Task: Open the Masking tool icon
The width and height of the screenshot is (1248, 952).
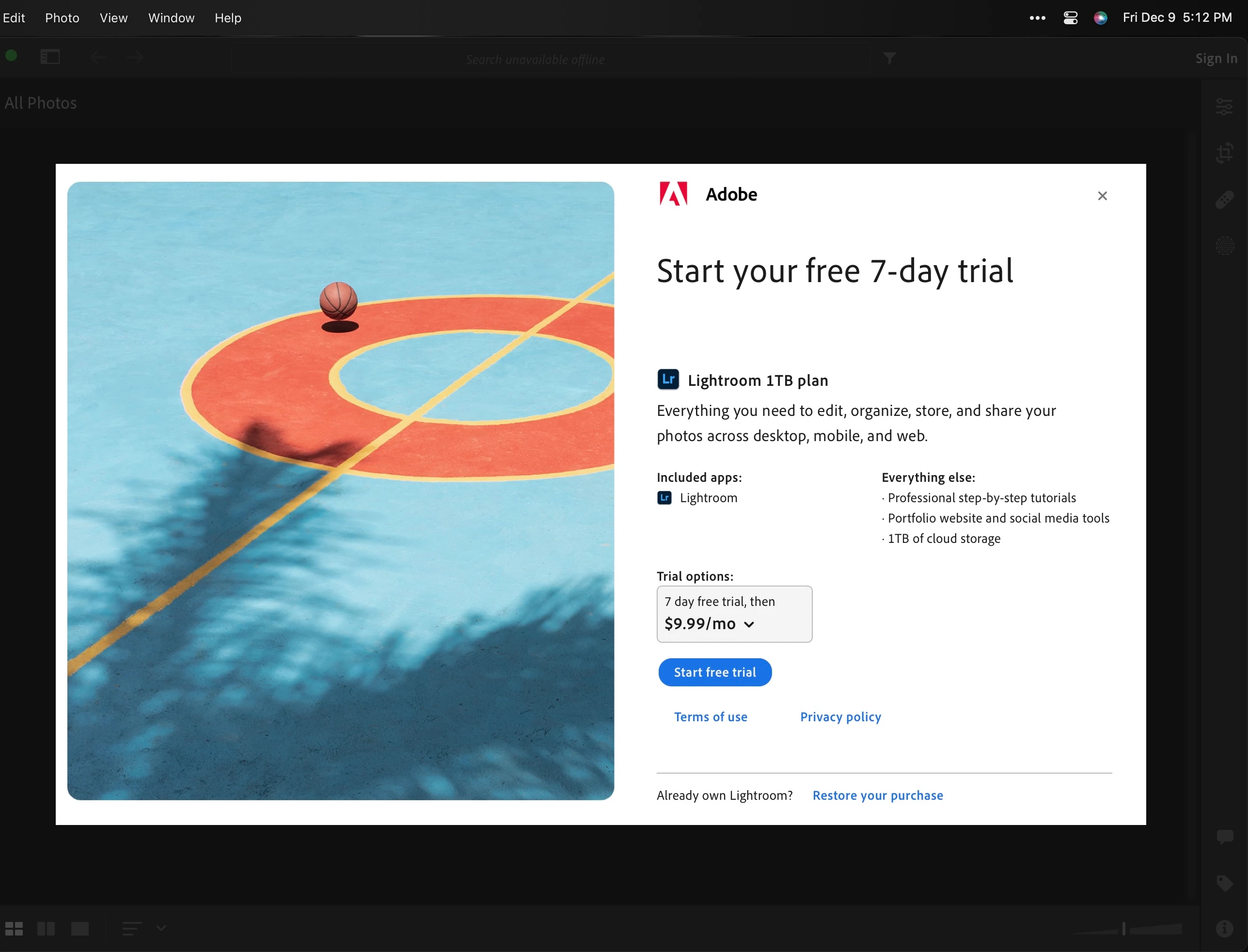Action: tap(1224, 246)
